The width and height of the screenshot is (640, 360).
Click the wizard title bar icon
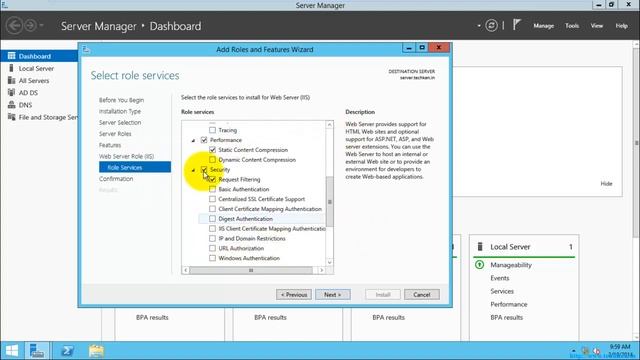tap(86, 49)
